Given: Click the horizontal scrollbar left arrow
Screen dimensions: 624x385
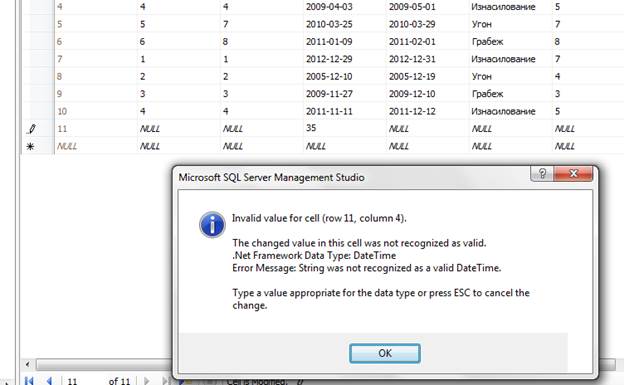Looking at the screenshot, I should (x=27, y=364).
